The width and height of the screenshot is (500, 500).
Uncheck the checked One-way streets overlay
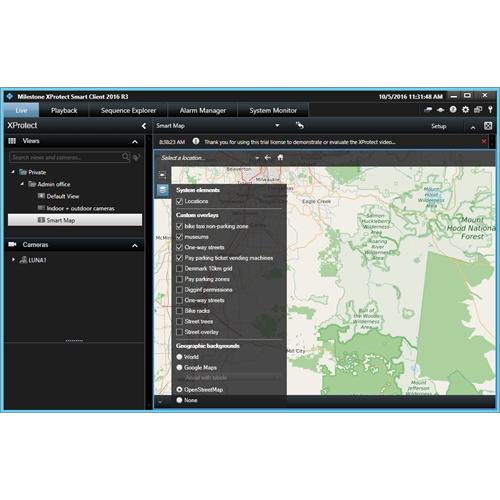[x=179, y=247]
